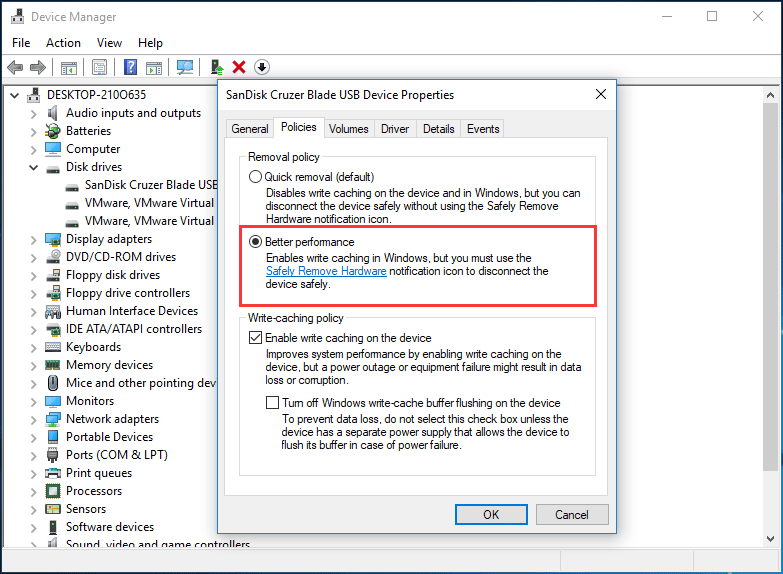Select the Floppy drive controllers tree item

[x=128, y=293]
